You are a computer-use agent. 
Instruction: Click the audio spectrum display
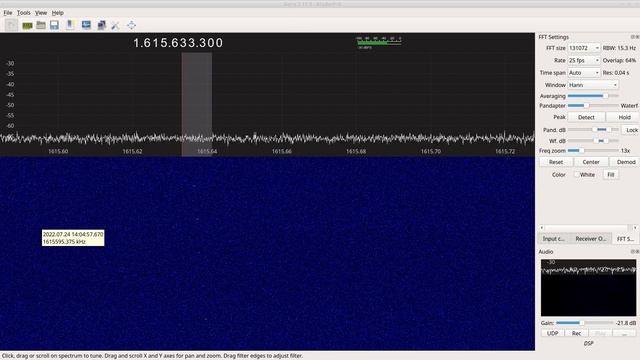[x=588, y=288]
